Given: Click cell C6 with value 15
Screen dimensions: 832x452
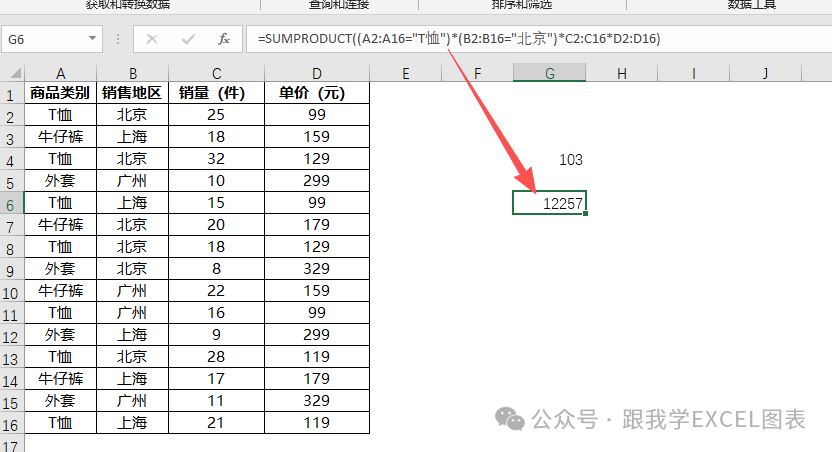Looking at the screenshot, I should (216, 203).
